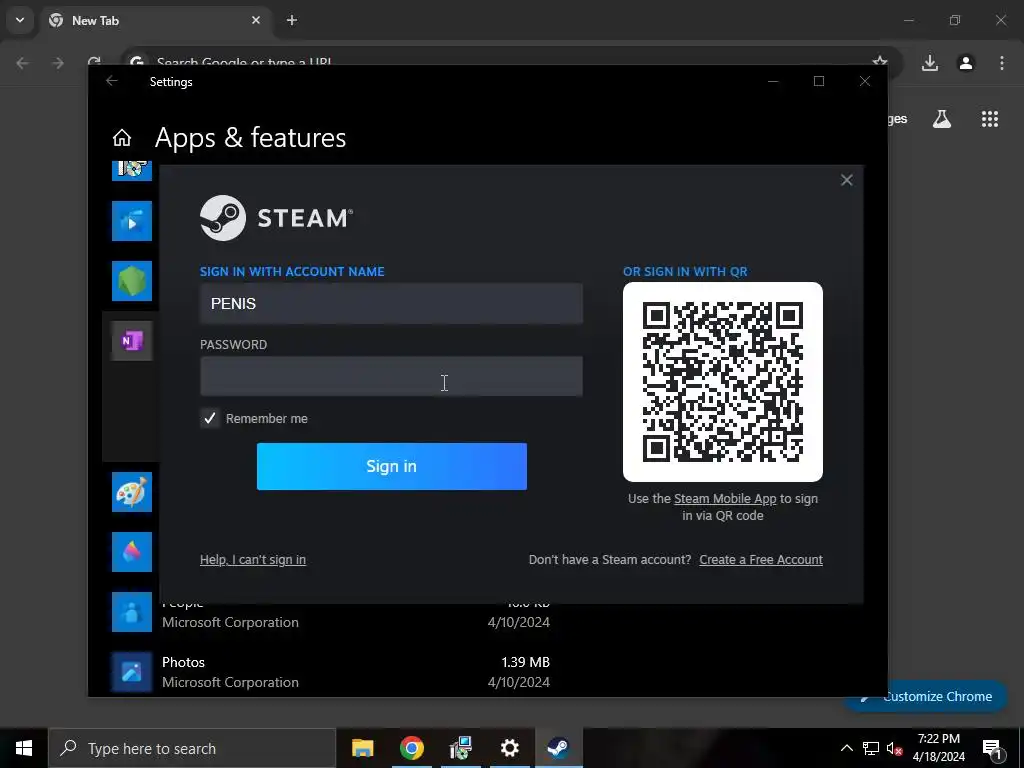The image size is (1024, 768).
Task: Go back in Settings window
Action: pos(112,81)
